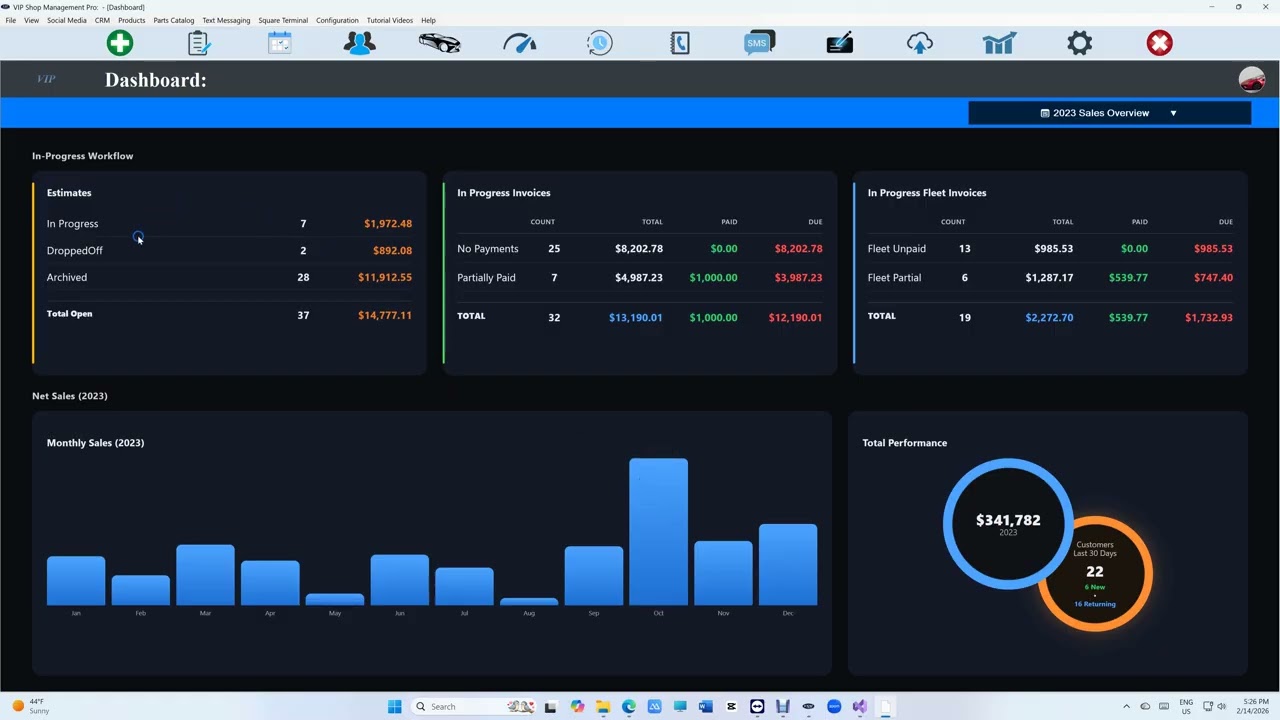Screen dimensions: 1280x720
Task: Click the invoices total $13,190.01
Action: pyautogui.click(x=635, y=317)
